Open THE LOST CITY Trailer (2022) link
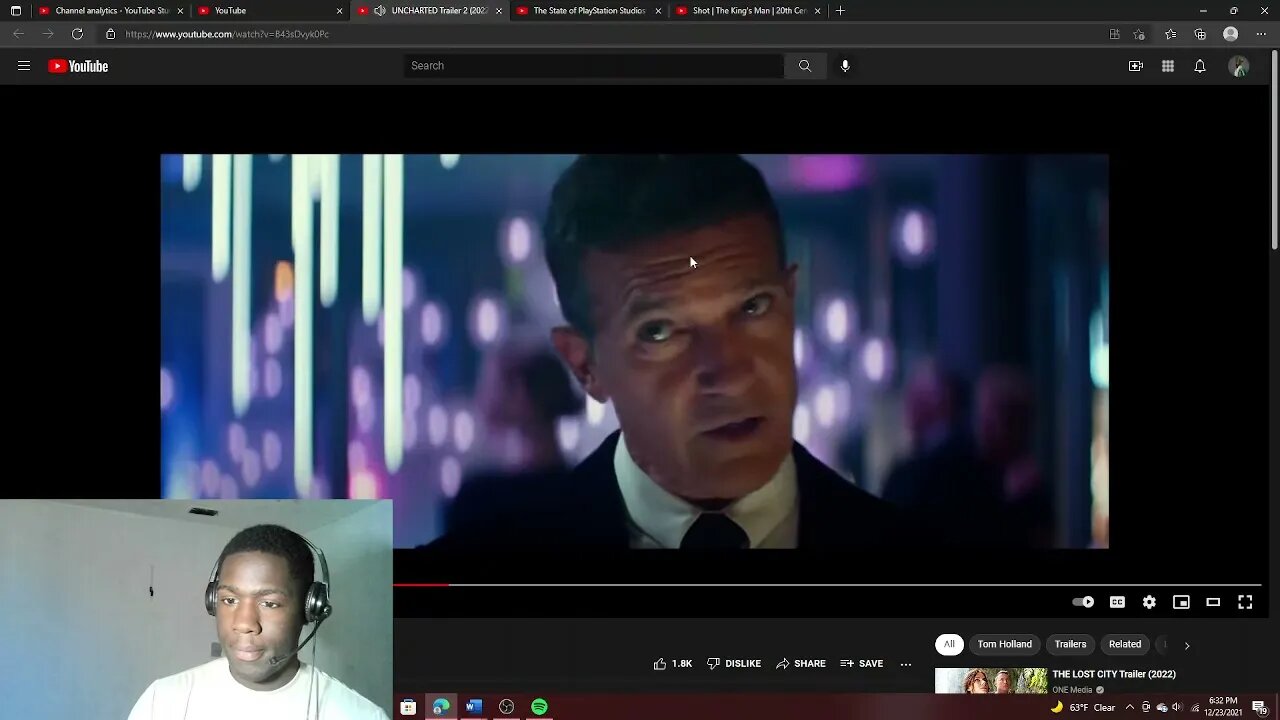1280x720 pixels. 1114,674
